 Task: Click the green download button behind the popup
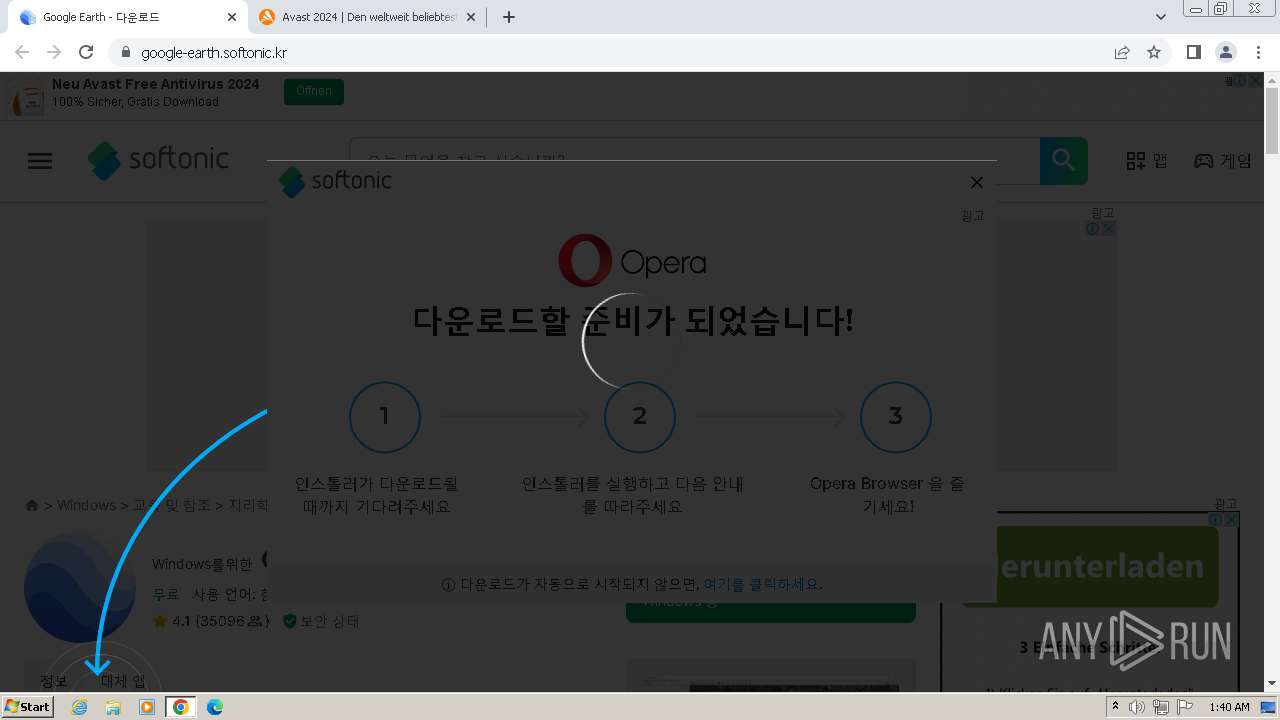(x=771, y=612)
